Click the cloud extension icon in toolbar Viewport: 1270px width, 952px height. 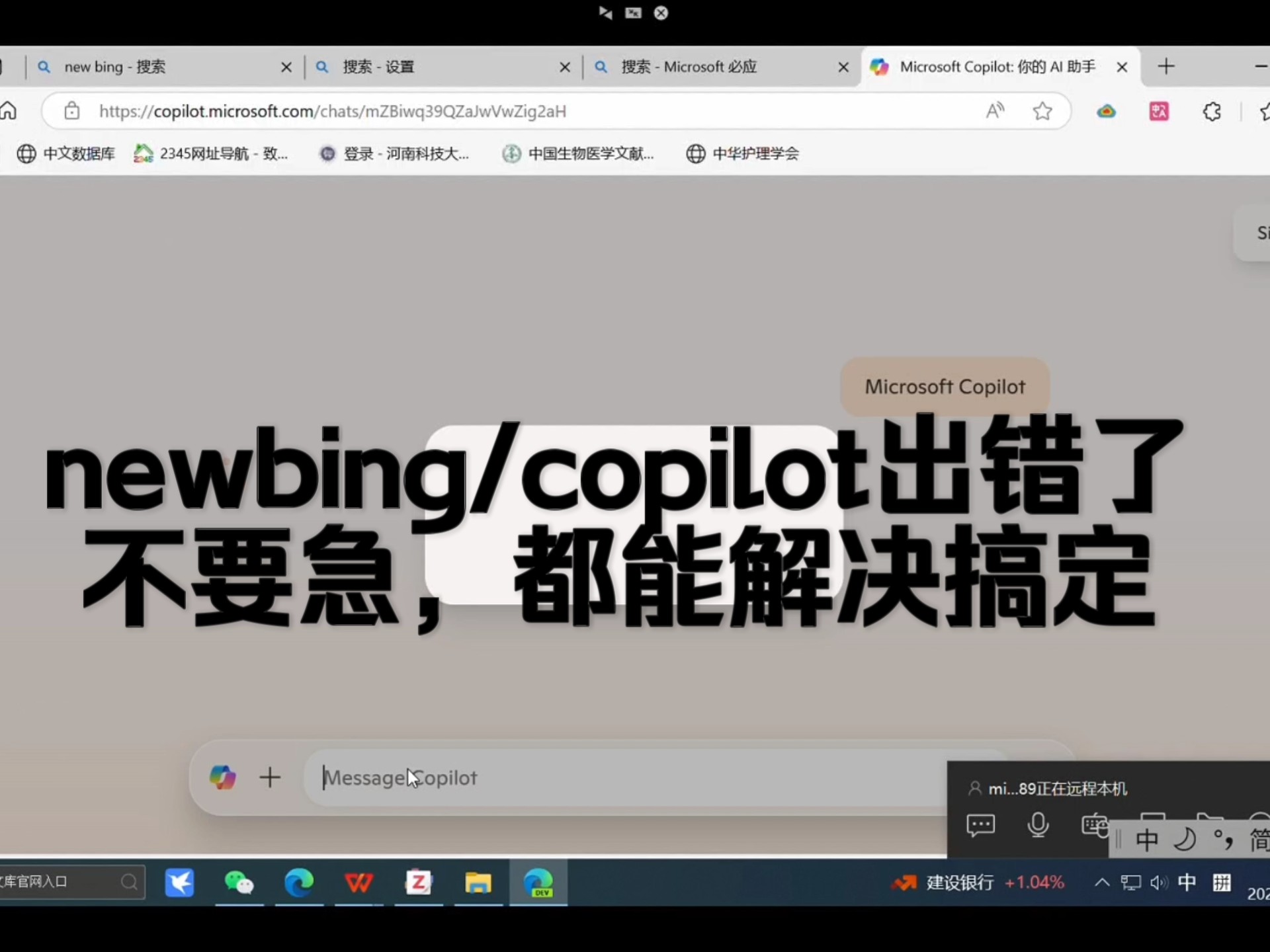tap(1106, 111)
